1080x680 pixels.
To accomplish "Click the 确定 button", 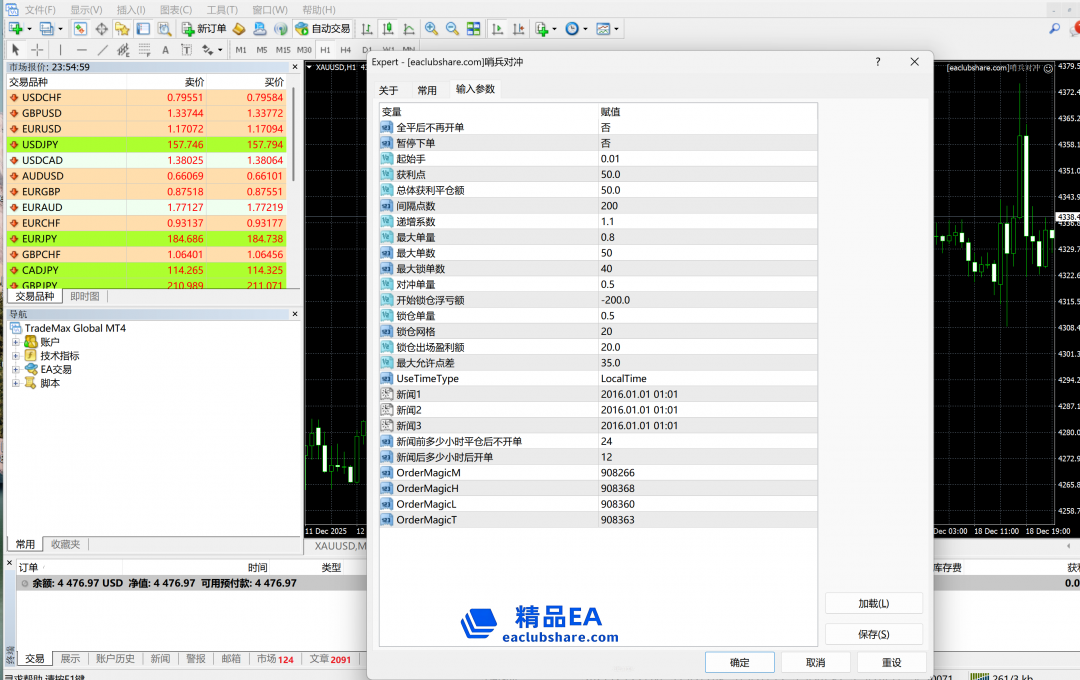I will click(x=739, y=662).
